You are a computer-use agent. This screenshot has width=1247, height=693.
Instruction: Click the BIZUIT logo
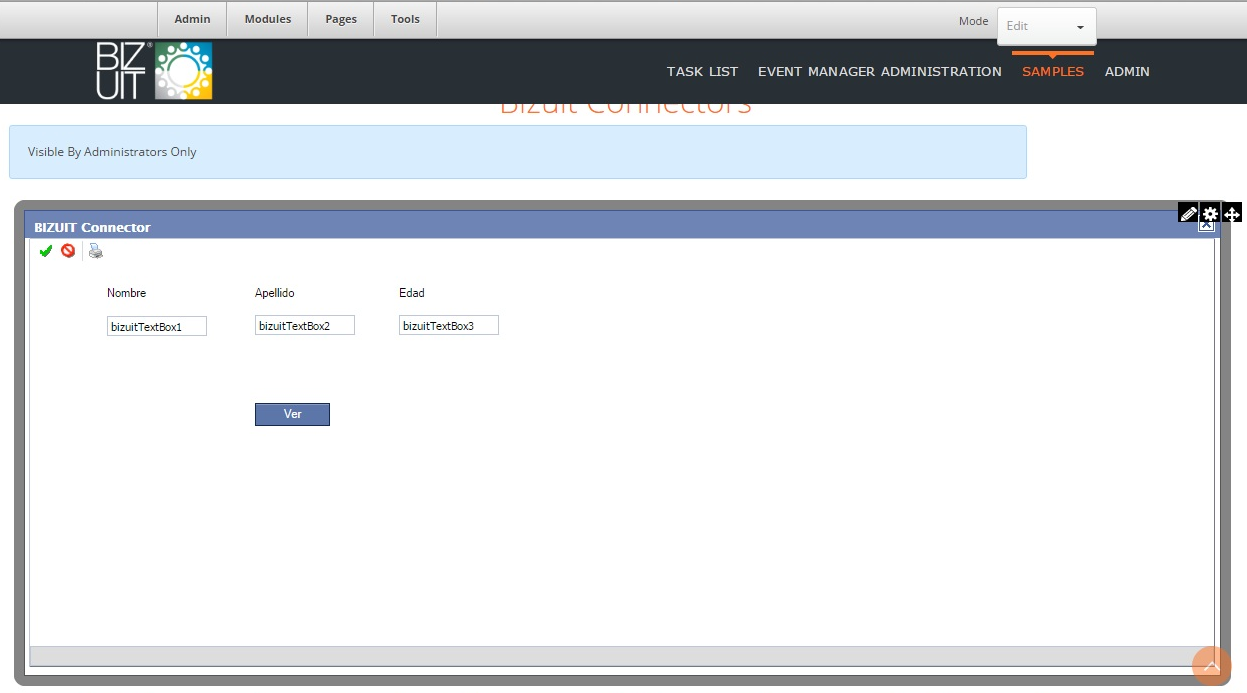(x=154, y=71)
